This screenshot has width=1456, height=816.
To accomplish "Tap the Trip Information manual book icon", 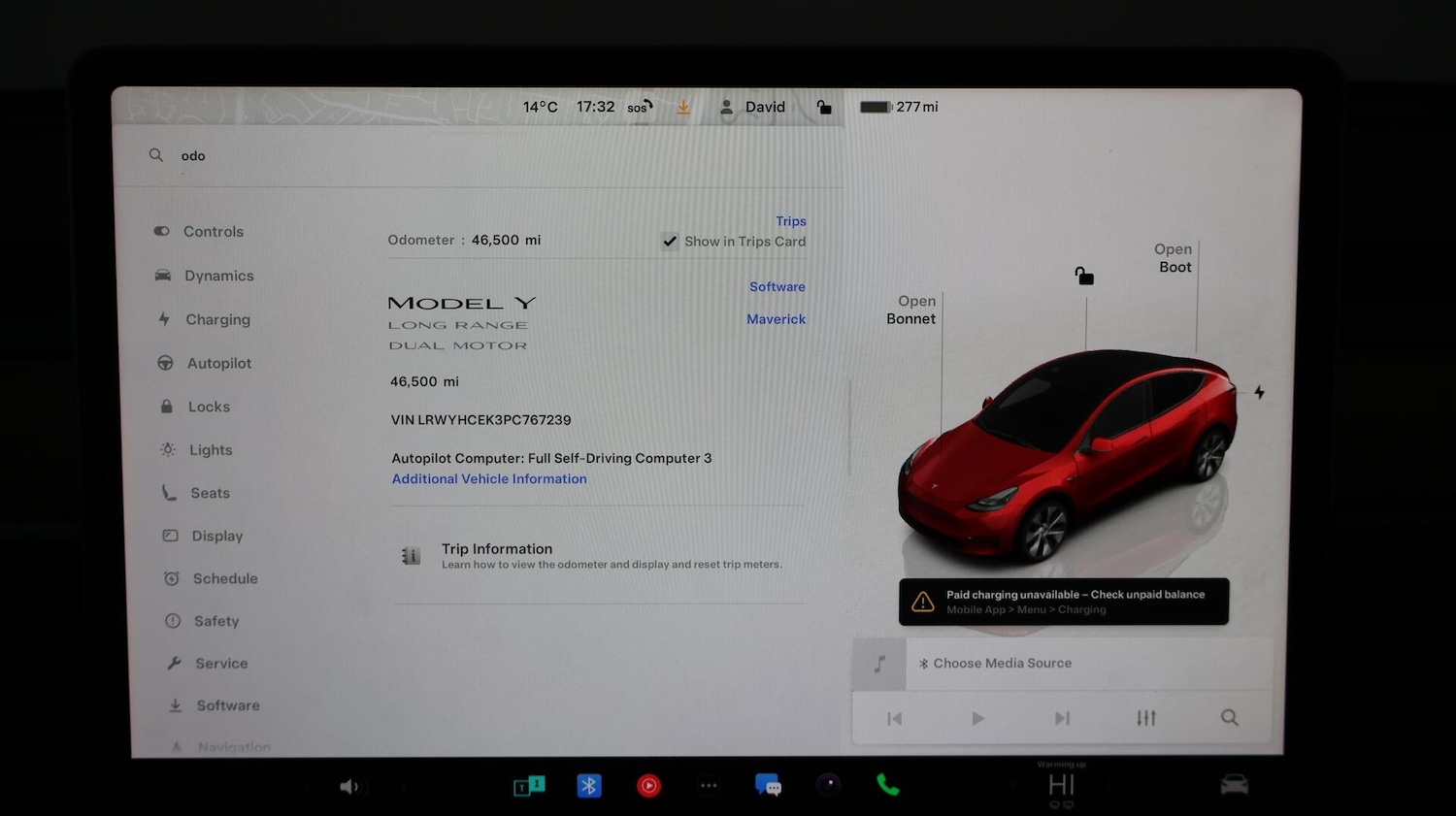I will 411,556.
